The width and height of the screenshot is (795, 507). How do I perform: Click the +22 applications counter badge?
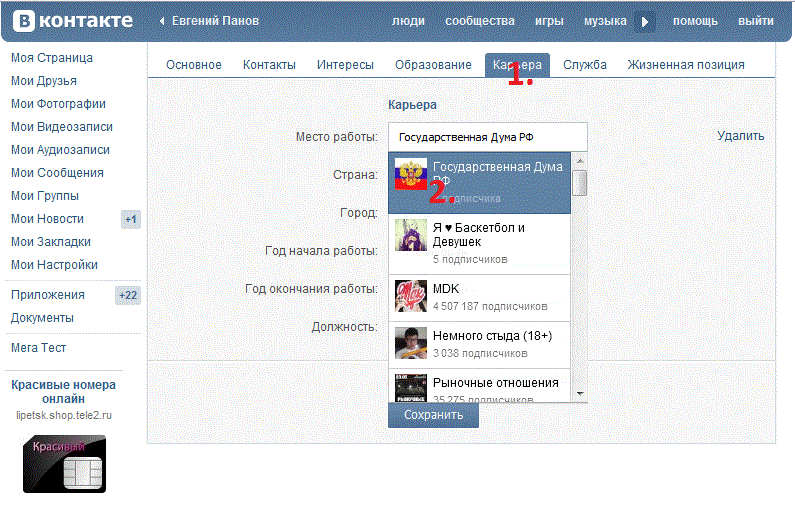(x=128, y=295)
